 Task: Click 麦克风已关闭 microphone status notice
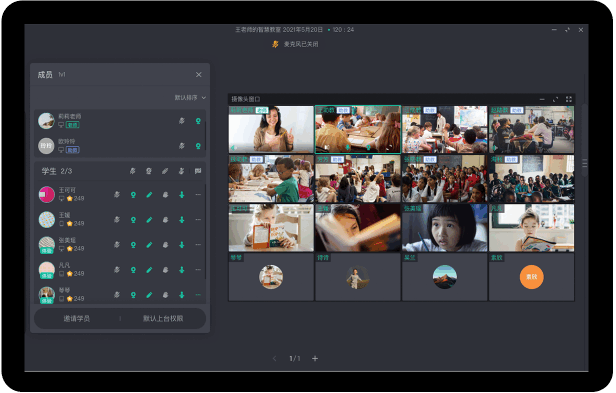295,44
